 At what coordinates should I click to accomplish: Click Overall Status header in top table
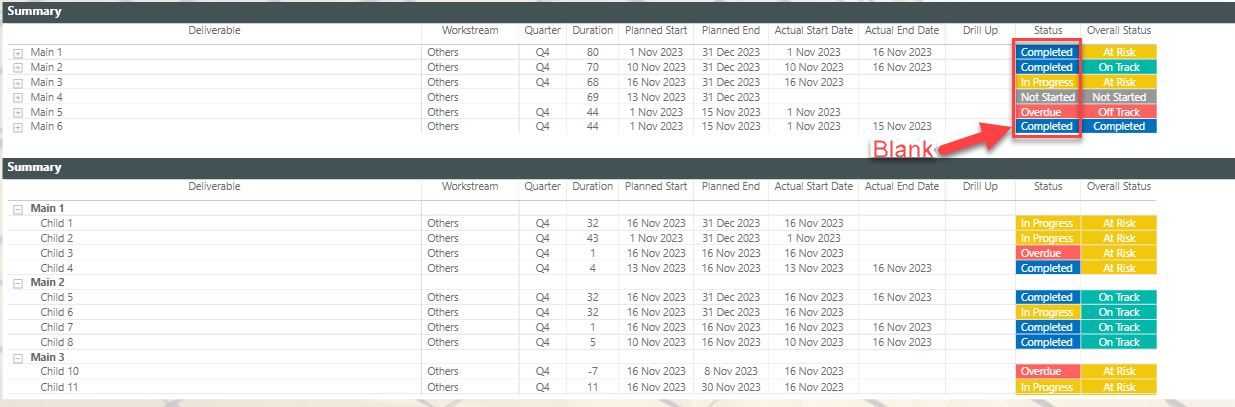pos(1119,30)
